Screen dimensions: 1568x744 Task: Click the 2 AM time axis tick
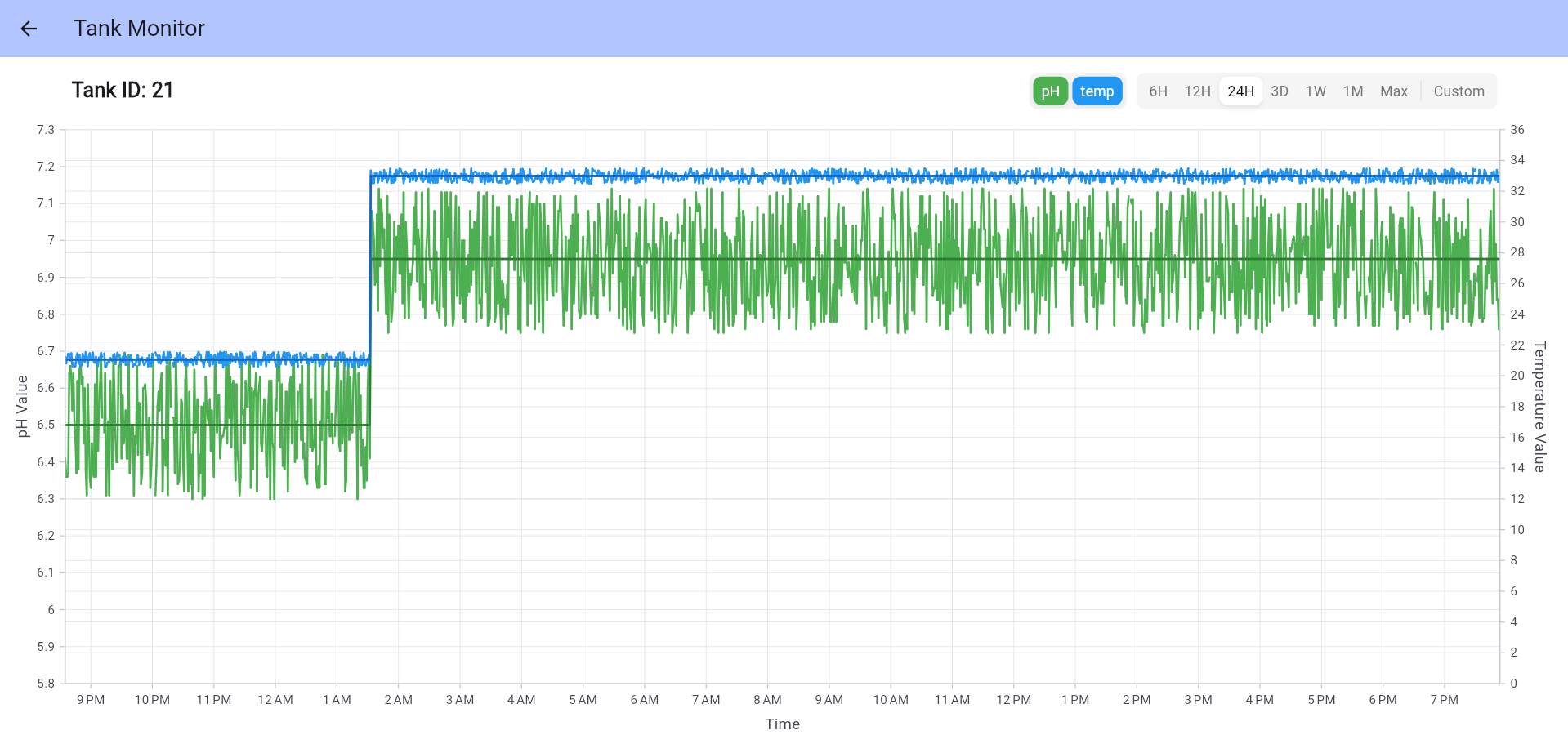pyautogui.click(x=398, y=700)
